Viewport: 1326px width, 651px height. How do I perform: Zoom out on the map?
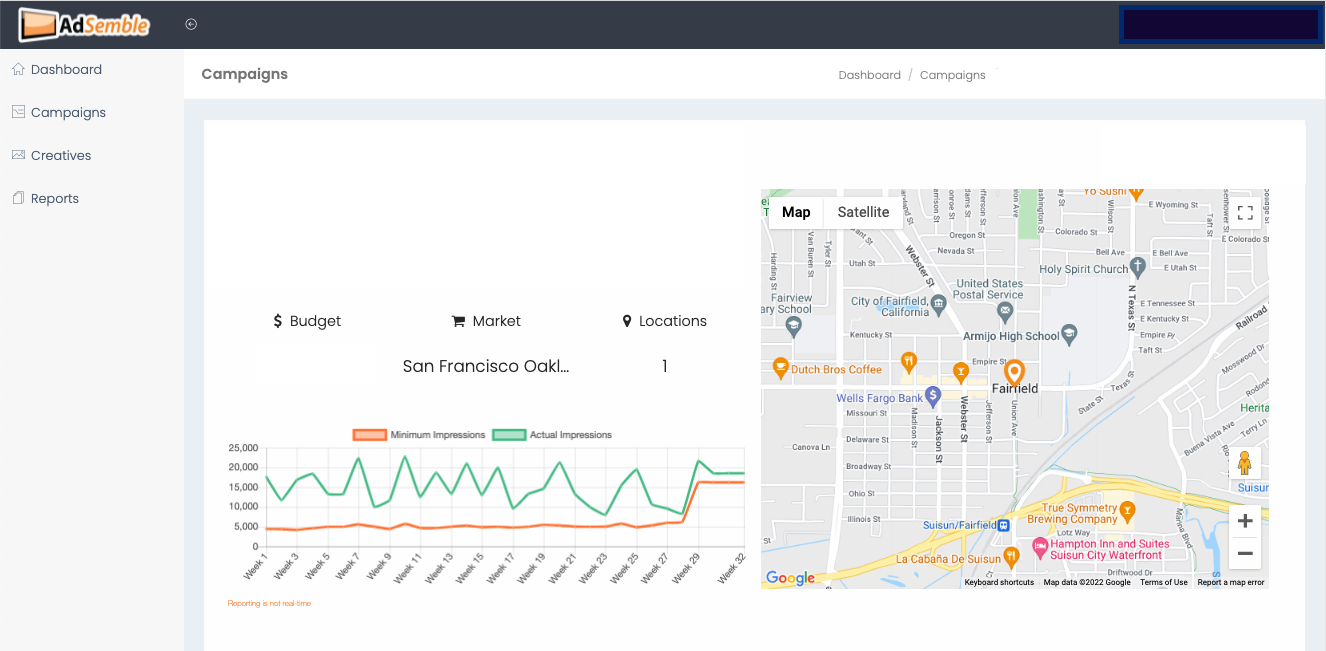point(1245,553)
